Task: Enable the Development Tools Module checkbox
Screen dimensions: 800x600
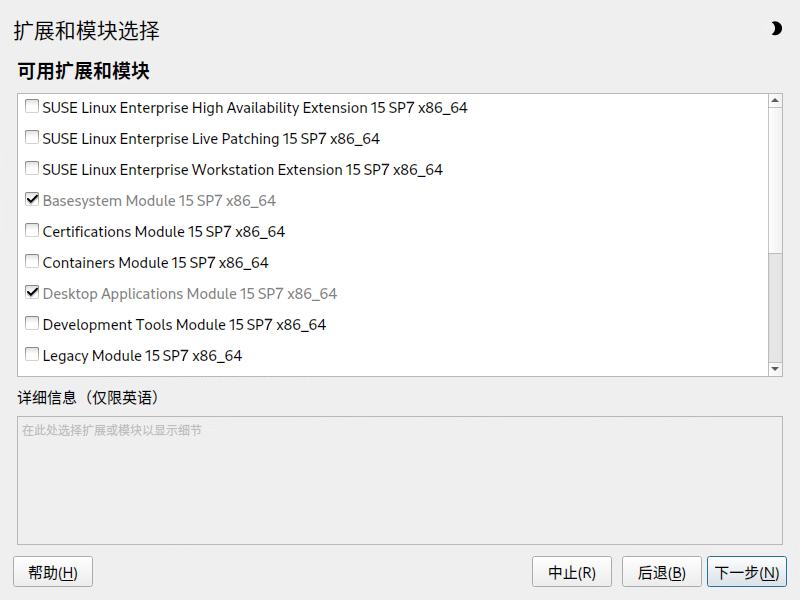Action: (32, 324)
